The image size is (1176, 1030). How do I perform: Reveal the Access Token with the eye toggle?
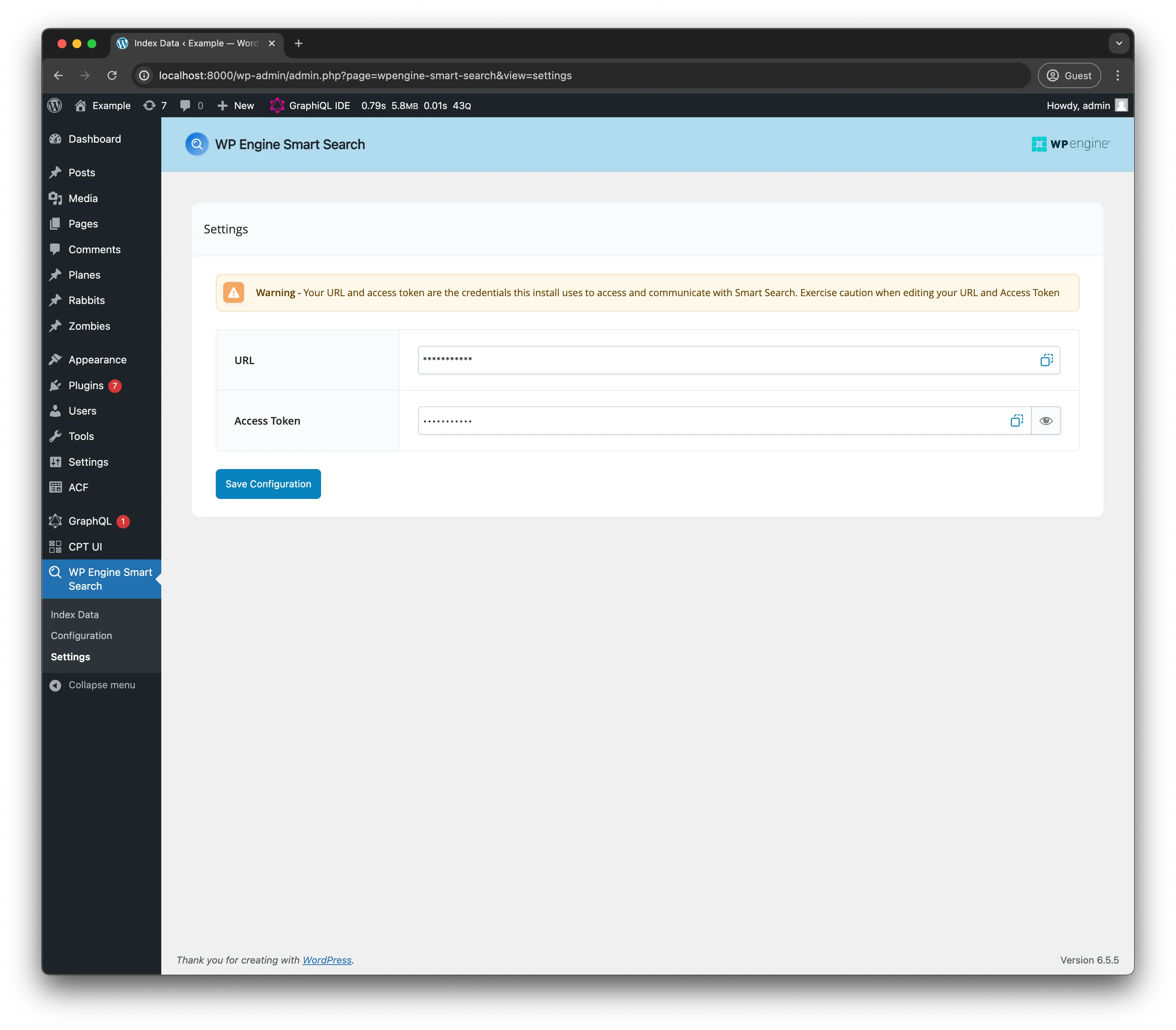click(x=1046, y=420)
